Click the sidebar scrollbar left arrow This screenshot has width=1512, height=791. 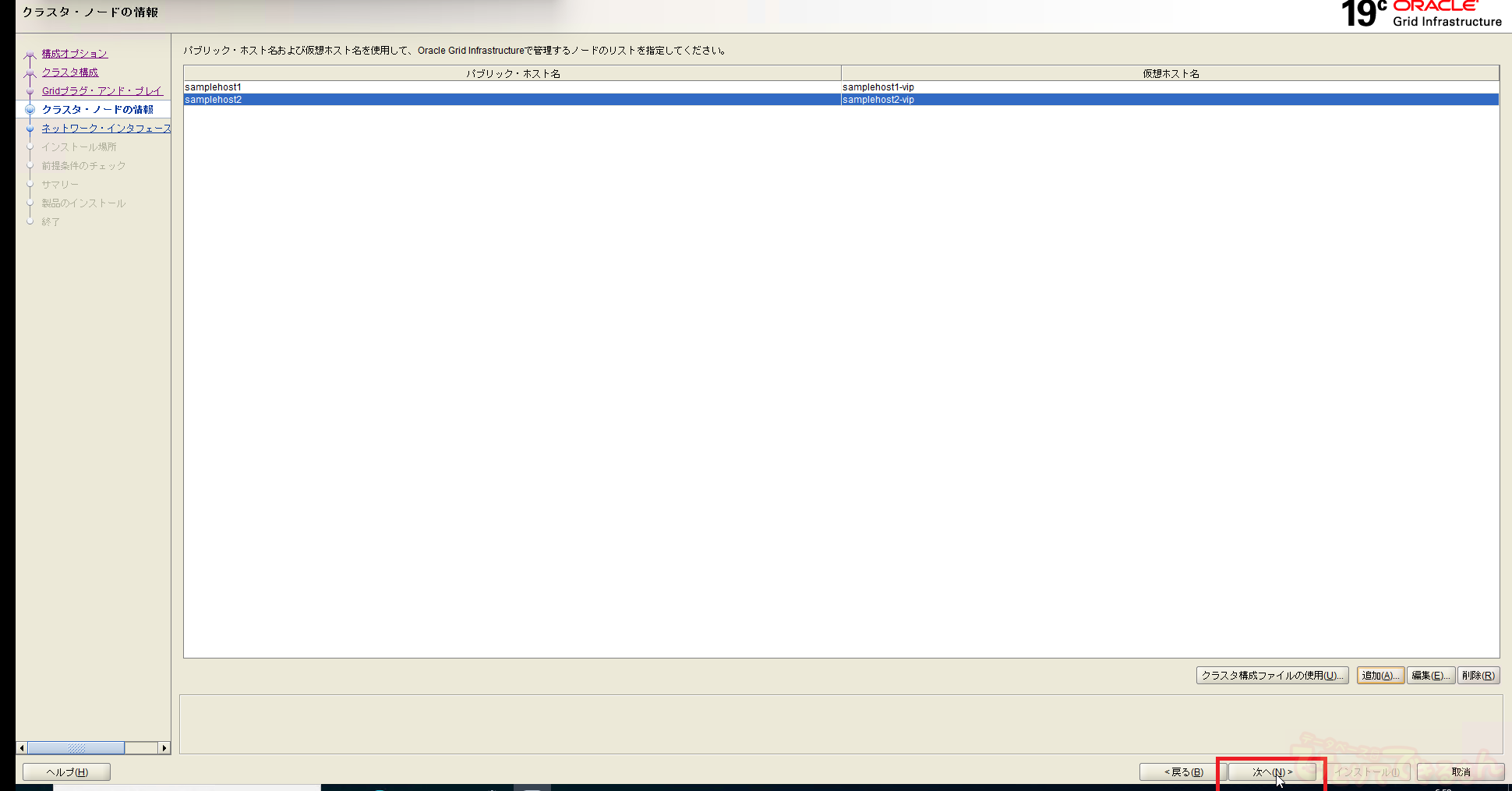point(22,748)
